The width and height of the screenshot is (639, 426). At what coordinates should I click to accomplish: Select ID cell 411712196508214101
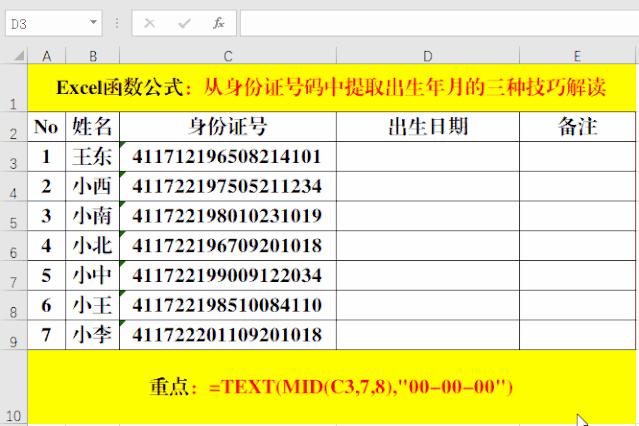[x=228, y=157]
